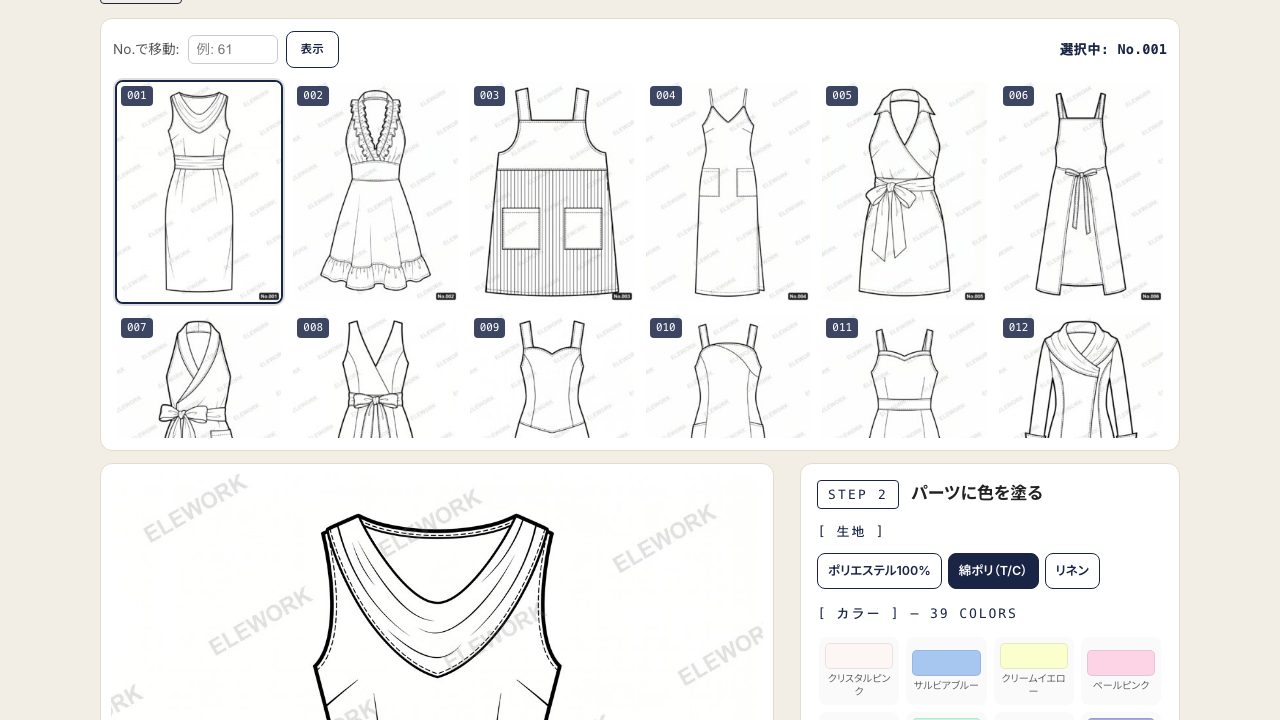The image size is (1280, 720).
Task: Select shawl wrap dress thumbnail 007
Action: pyautogui.click(x=199, y=376)
